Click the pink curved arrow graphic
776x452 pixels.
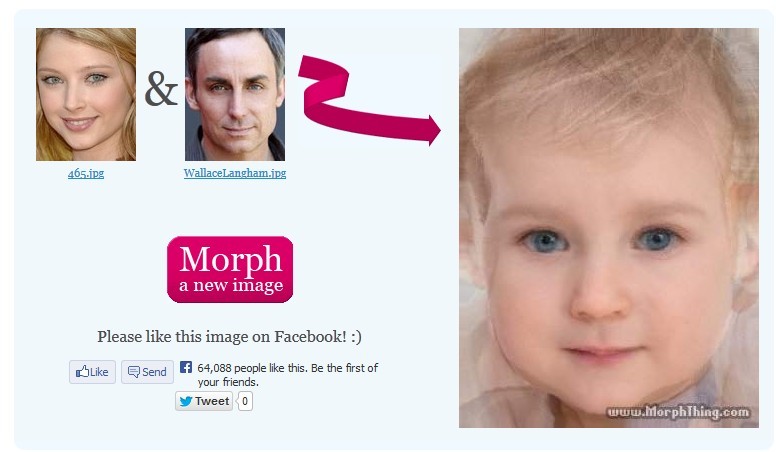(369, 100)
